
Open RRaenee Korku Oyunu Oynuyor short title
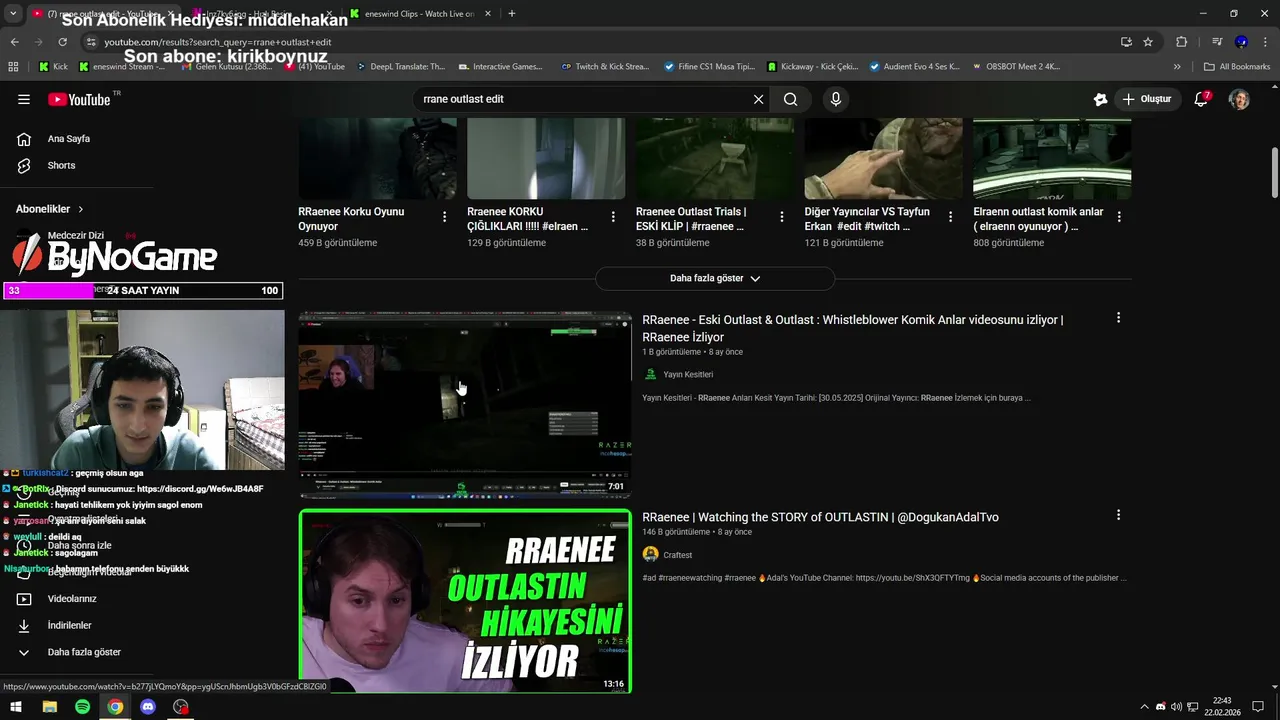tap(351, 219)
